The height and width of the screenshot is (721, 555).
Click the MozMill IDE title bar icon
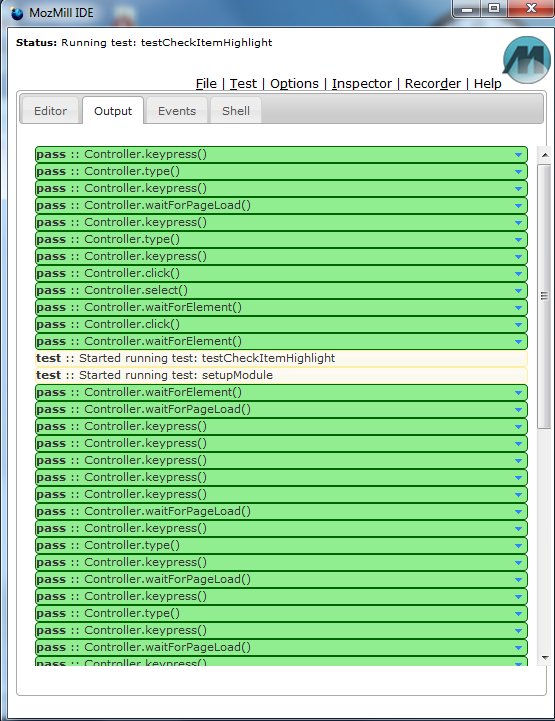coord(17,13)
